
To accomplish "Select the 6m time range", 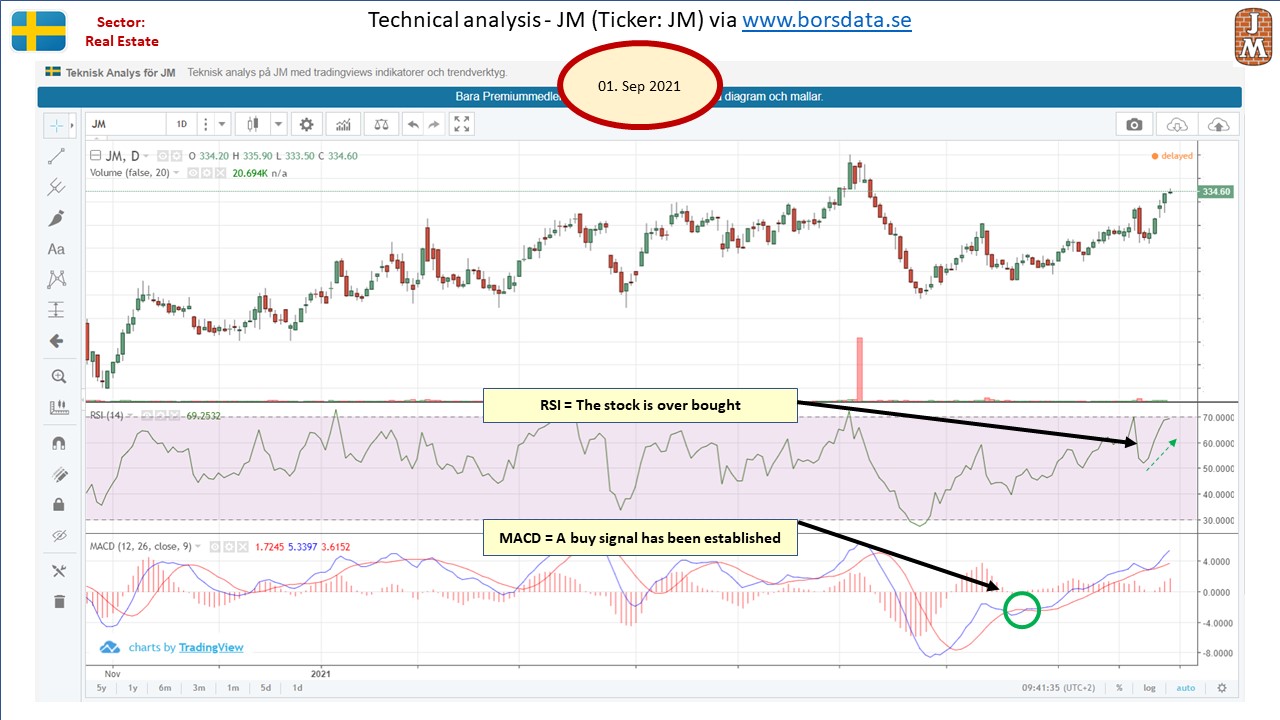I will coord(166,688).
